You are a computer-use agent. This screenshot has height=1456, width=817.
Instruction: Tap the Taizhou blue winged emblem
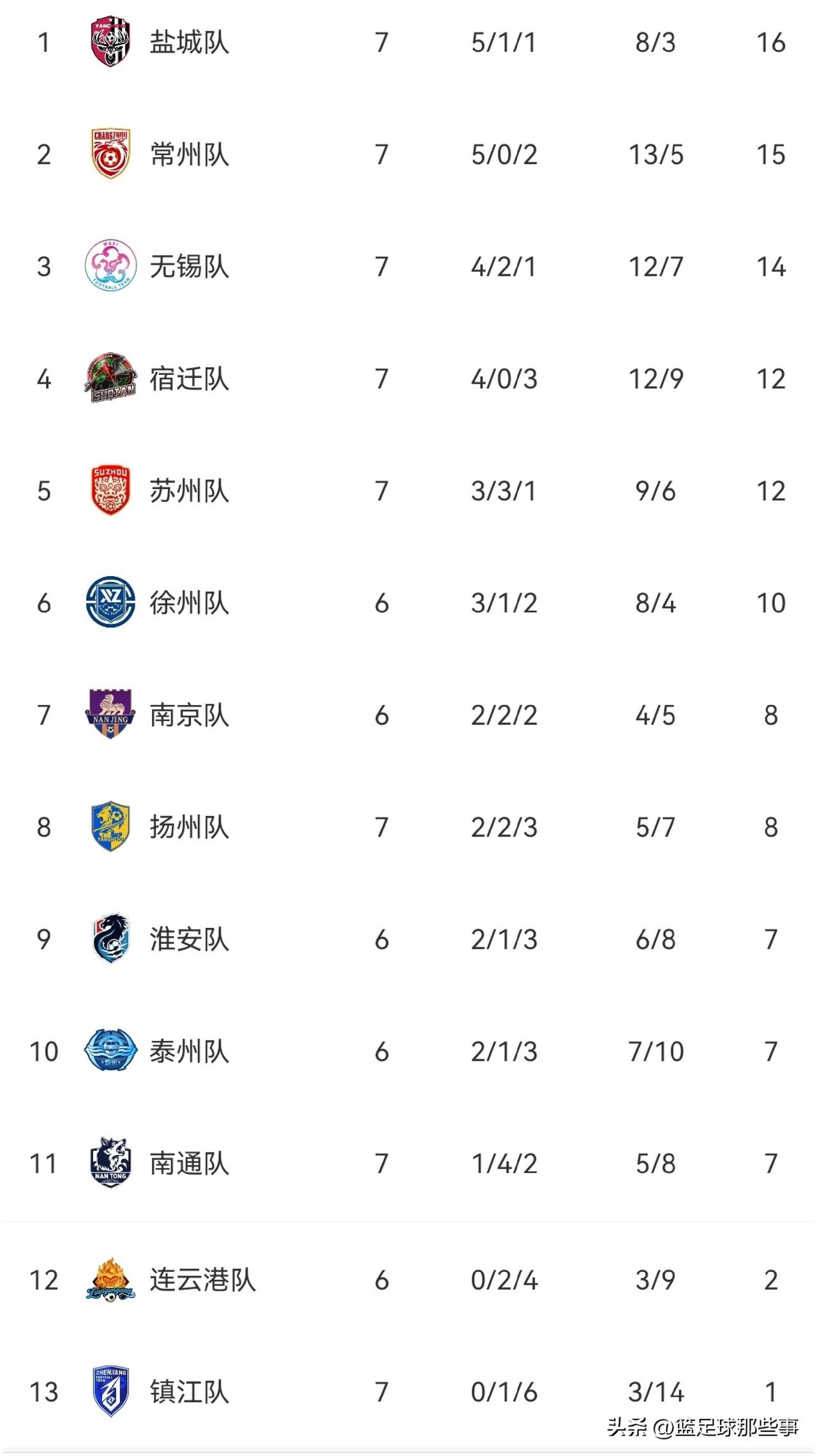coord(110,1050)
